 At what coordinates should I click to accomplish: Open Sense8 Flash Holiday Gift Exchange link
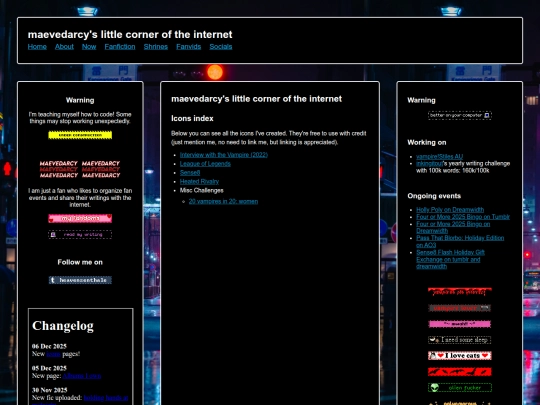450,259
